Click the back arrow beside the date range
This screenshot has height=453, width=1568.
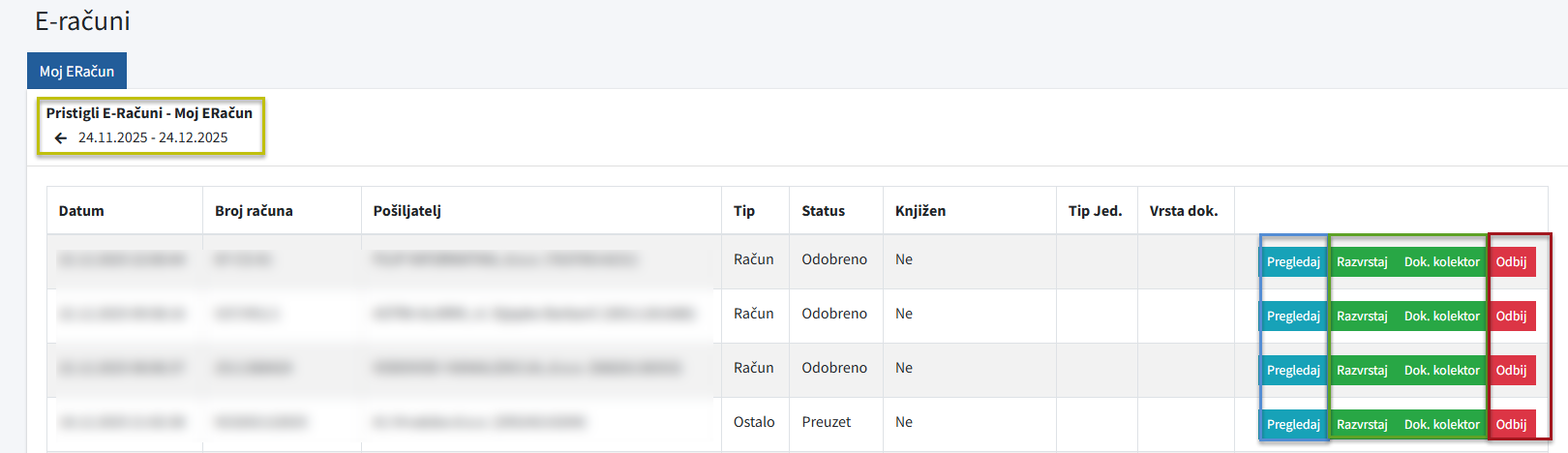[61, 138]
